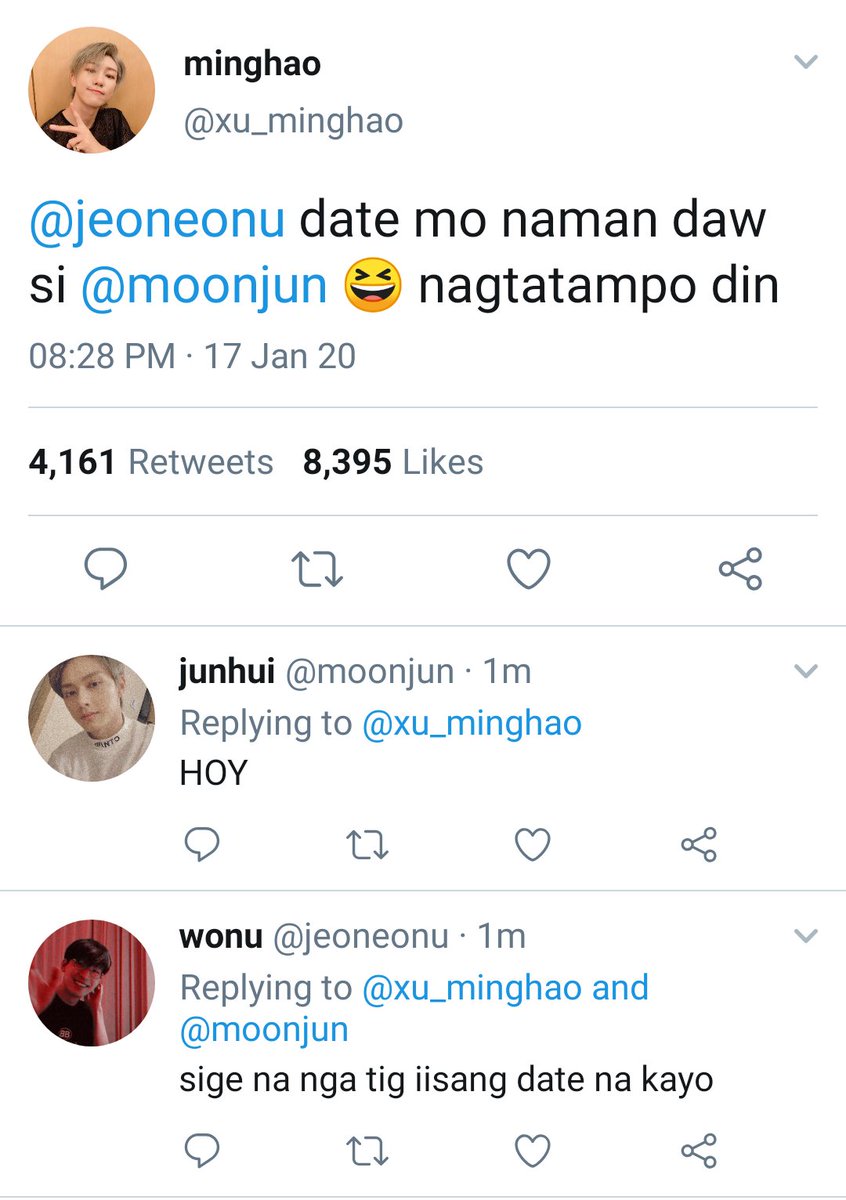View the 8,395 Likes list

[x=393, y=462]
